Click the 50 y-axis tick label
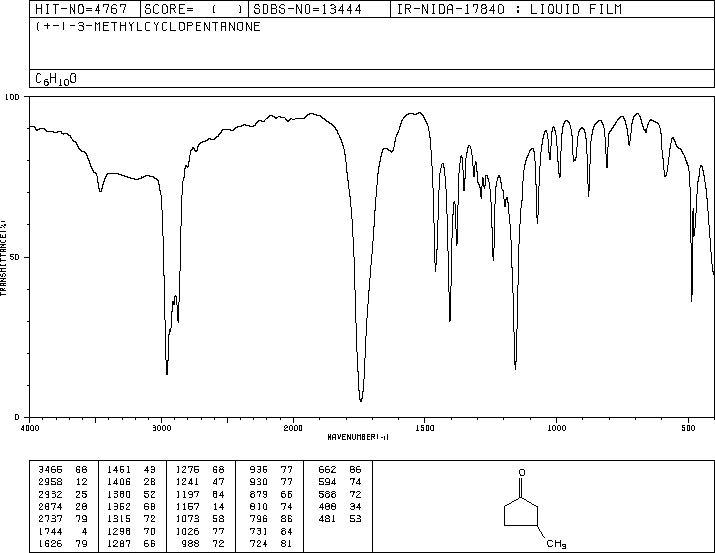 click(15, 257)
